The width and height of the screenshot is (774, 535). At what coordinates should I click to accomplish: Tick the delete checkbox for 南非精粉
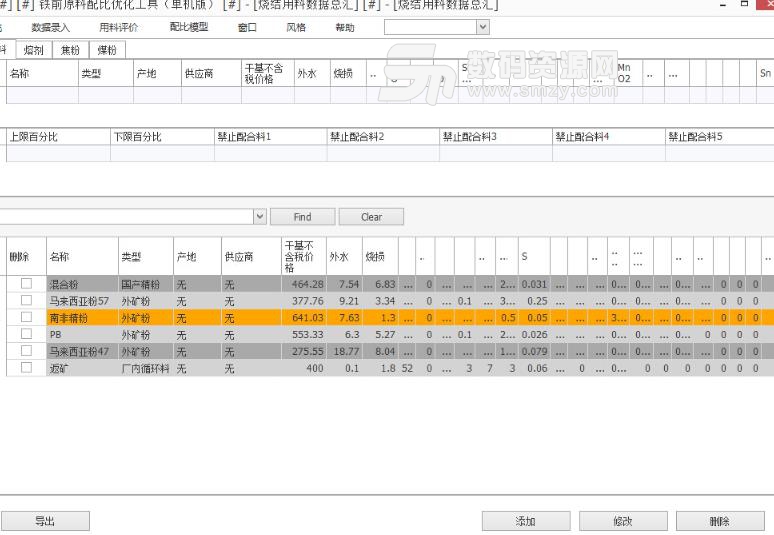tap(26, 317)
